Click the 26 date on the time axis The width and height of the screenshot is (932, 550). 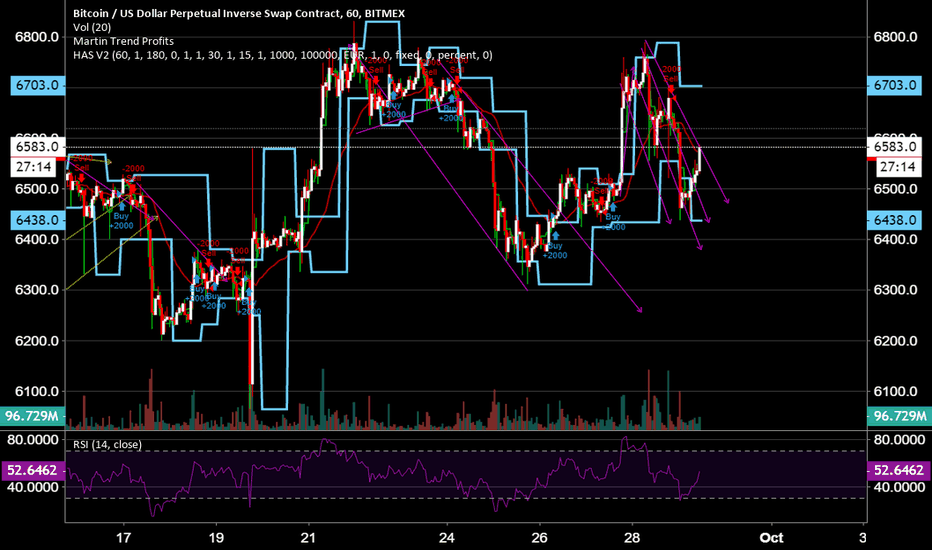click(x=539, y=538)
